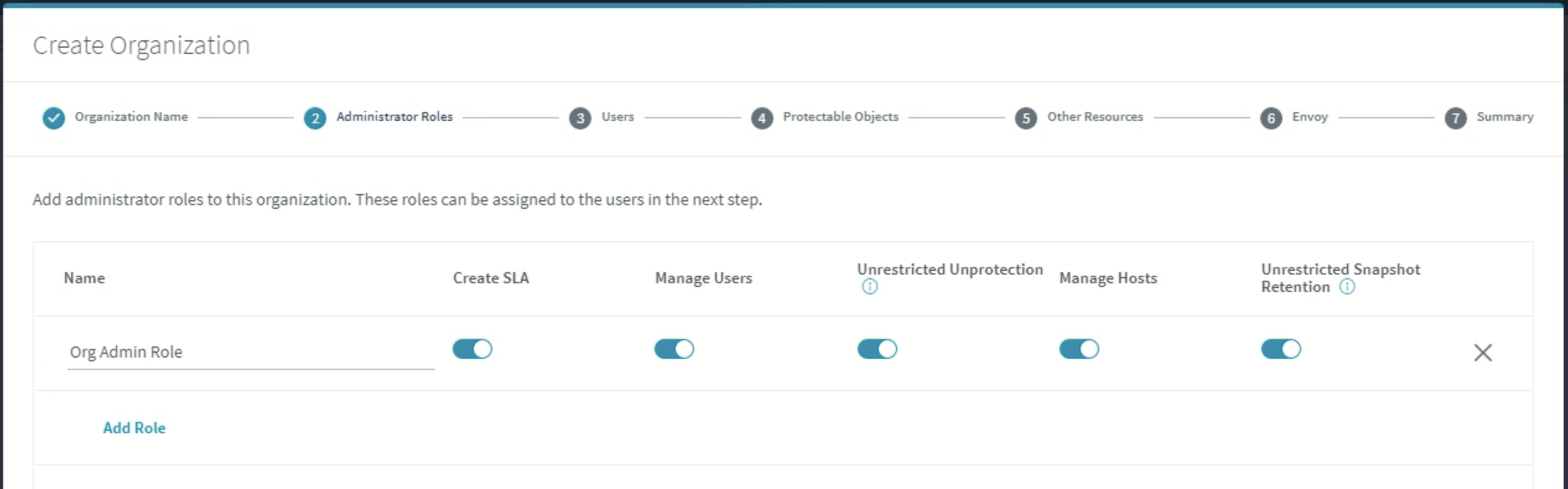The height and width of the screenshot is (489, 1568).
Task: Jump to the Summary step label
Action: pyautogui.click(x=1505, y=117)
